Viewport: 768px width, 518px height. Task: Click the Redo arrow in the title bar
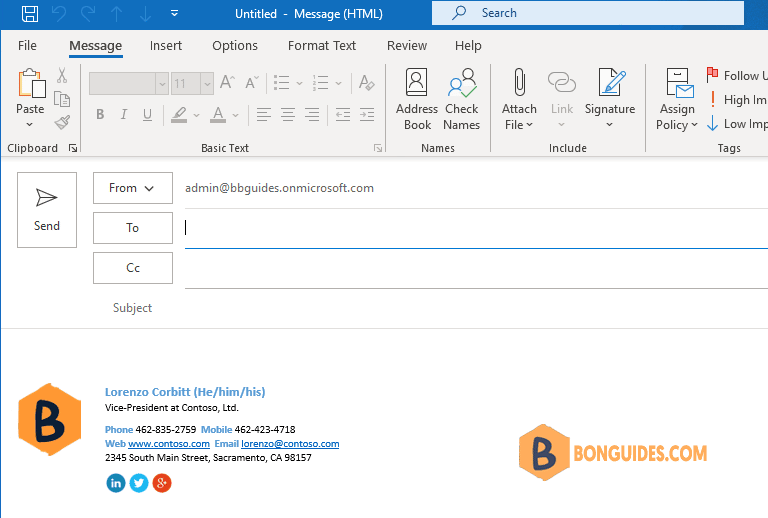pos(88,14)
